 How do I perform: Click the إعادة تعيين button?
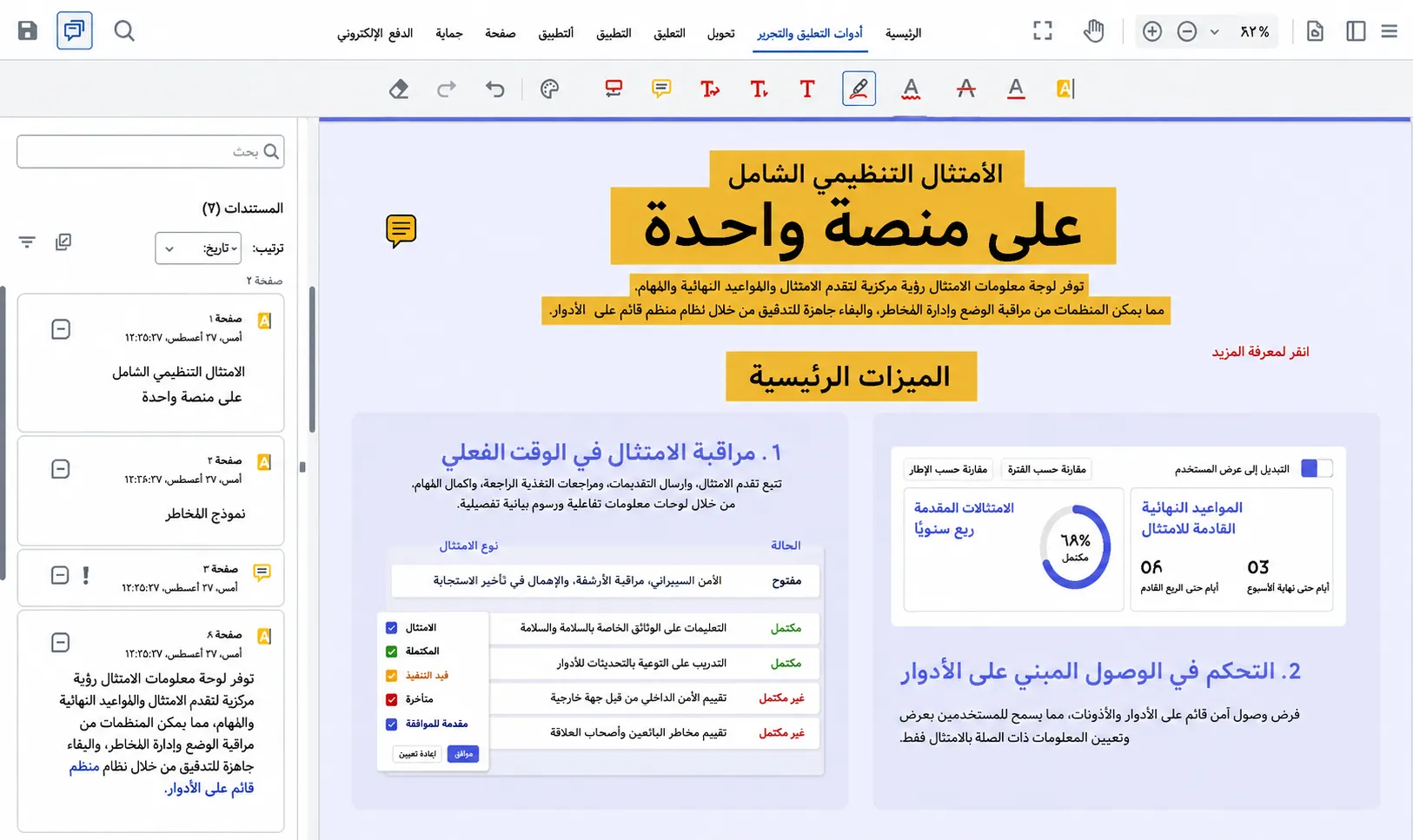tap(417, 754)
